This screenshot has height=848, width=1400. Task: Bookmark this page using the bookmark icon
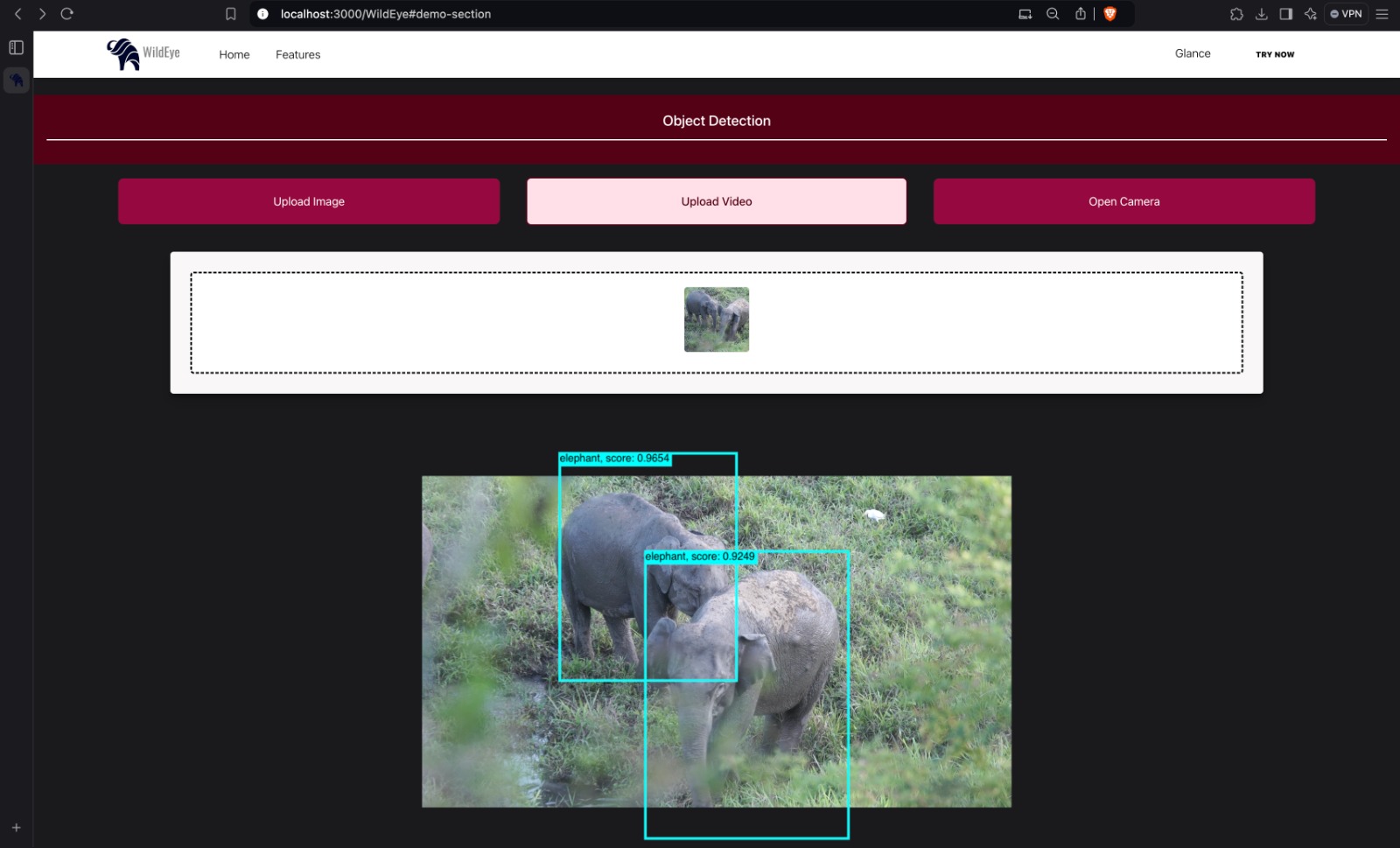coord(231,14)
